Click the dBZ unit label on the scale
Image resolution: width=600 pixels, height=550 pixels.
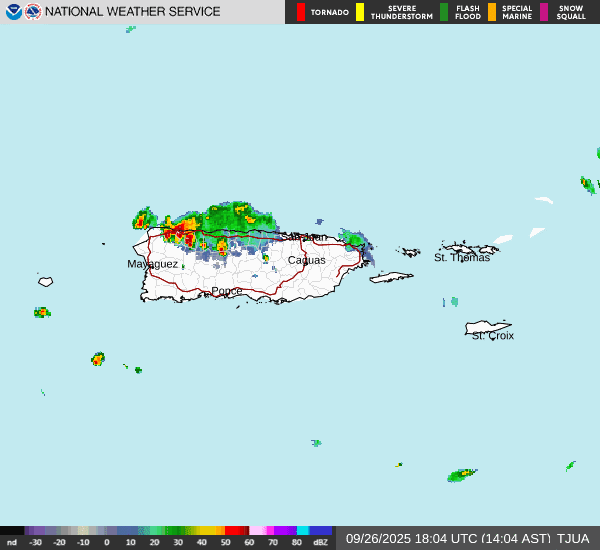[320, 542]
